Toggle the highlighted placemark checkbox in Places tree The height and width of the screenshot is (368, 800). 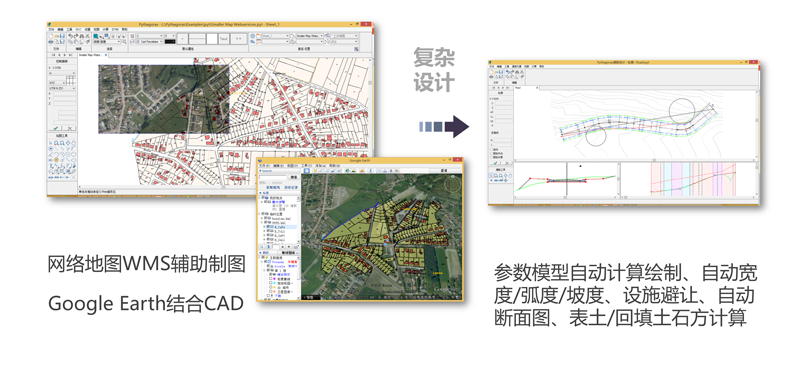[268, 227]
